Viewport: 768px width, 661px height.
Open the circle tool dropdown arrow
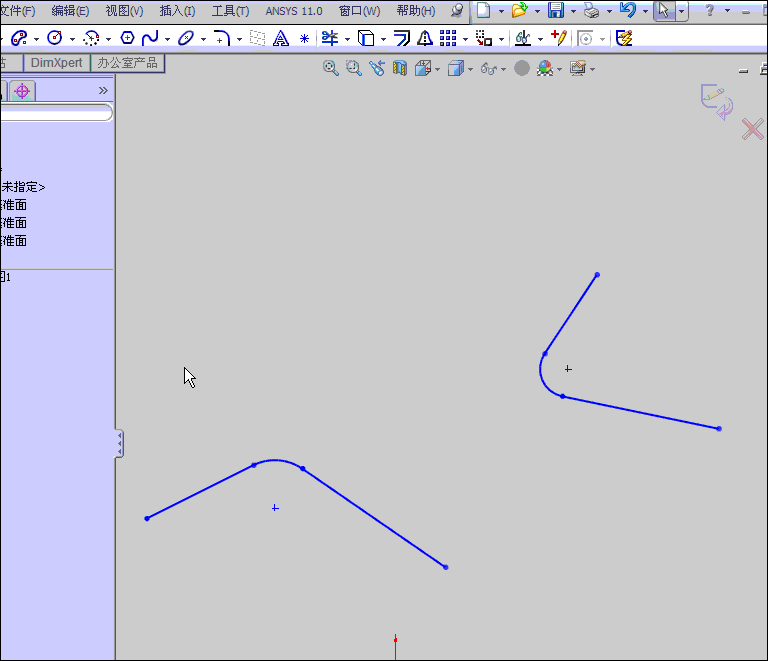pos(72,39)
